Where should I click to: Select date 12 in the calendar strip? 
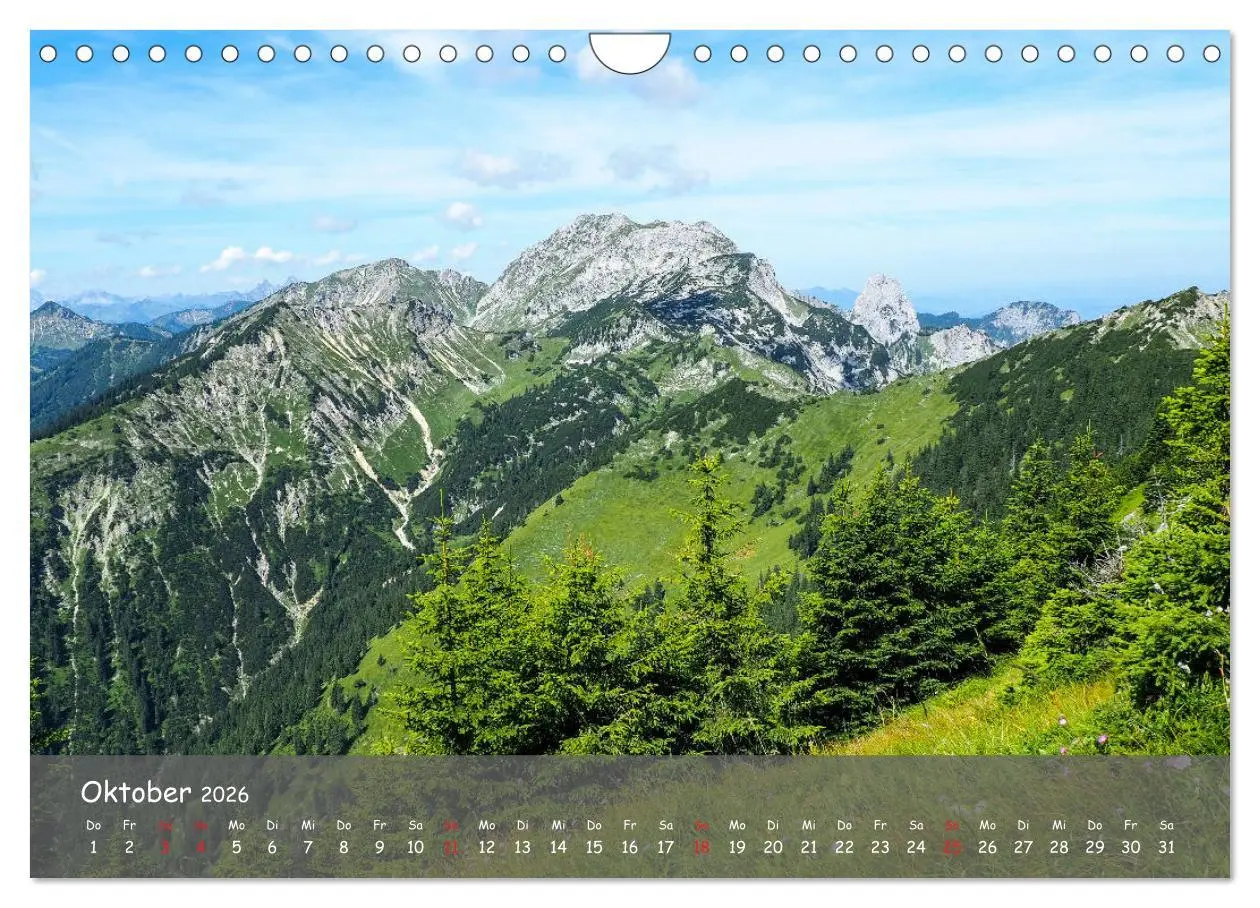click(x=487, y=847)
